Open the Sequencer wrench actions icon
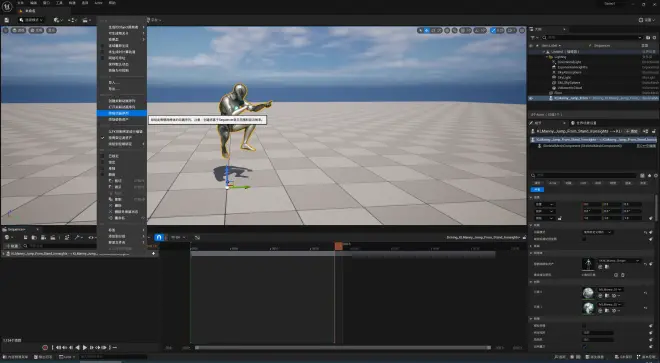 click(x=77, y=238)
